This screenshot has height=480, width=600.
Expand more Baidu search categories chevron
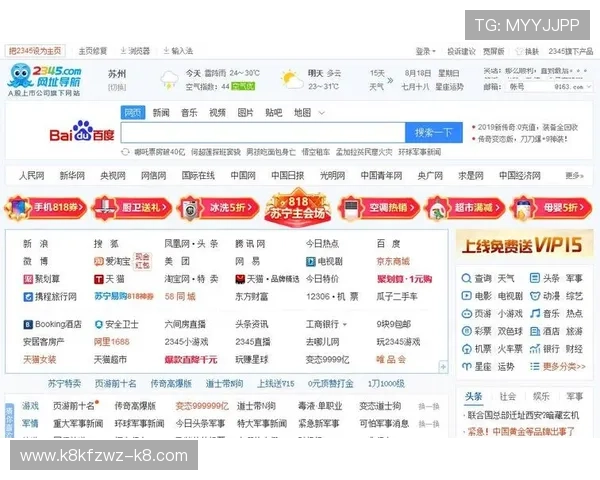pos(321,113)
